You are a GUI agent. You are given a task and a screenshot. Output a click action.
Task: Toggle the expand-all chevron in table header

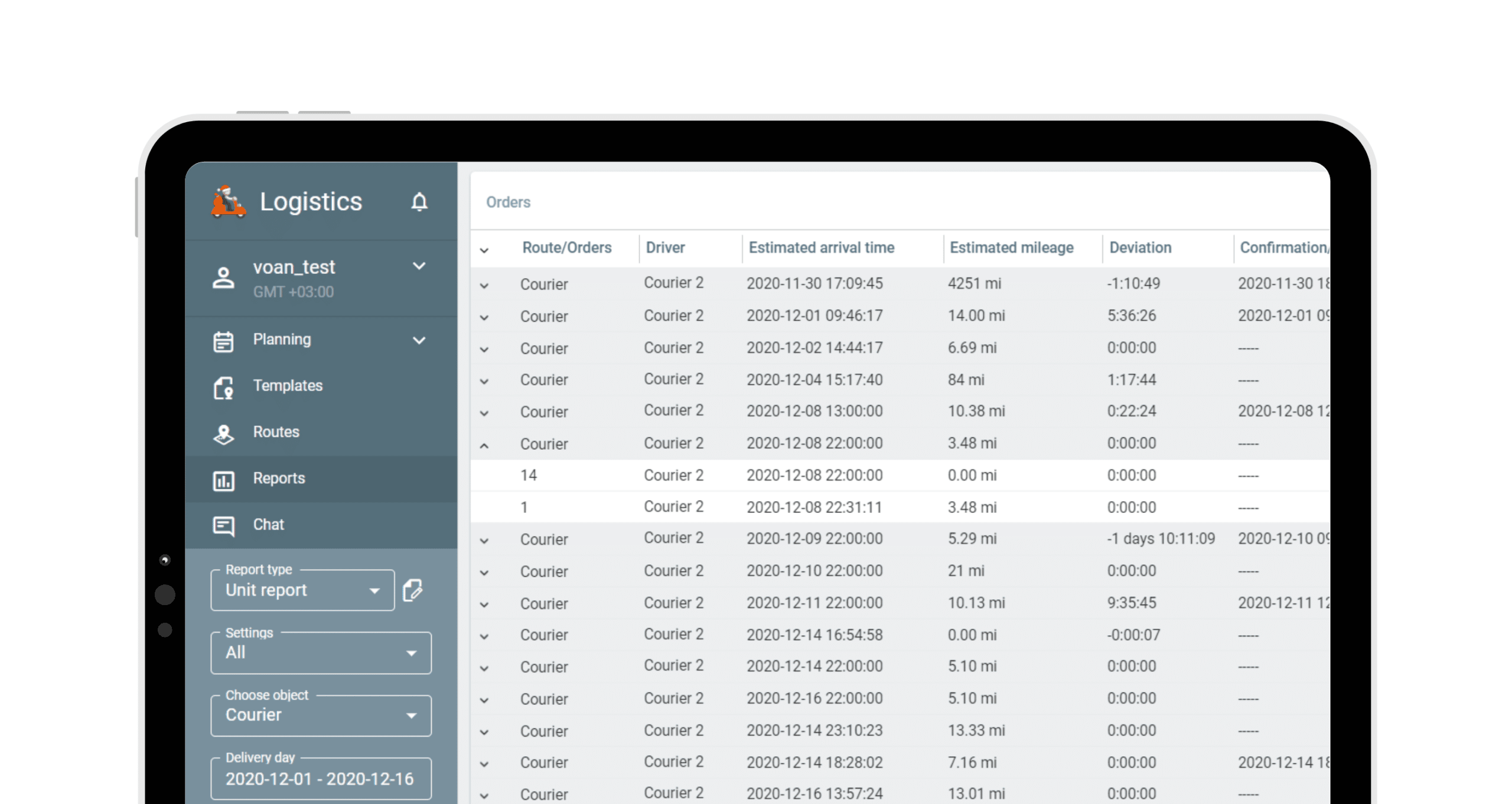pyautogui.click(x=484, y=250)
